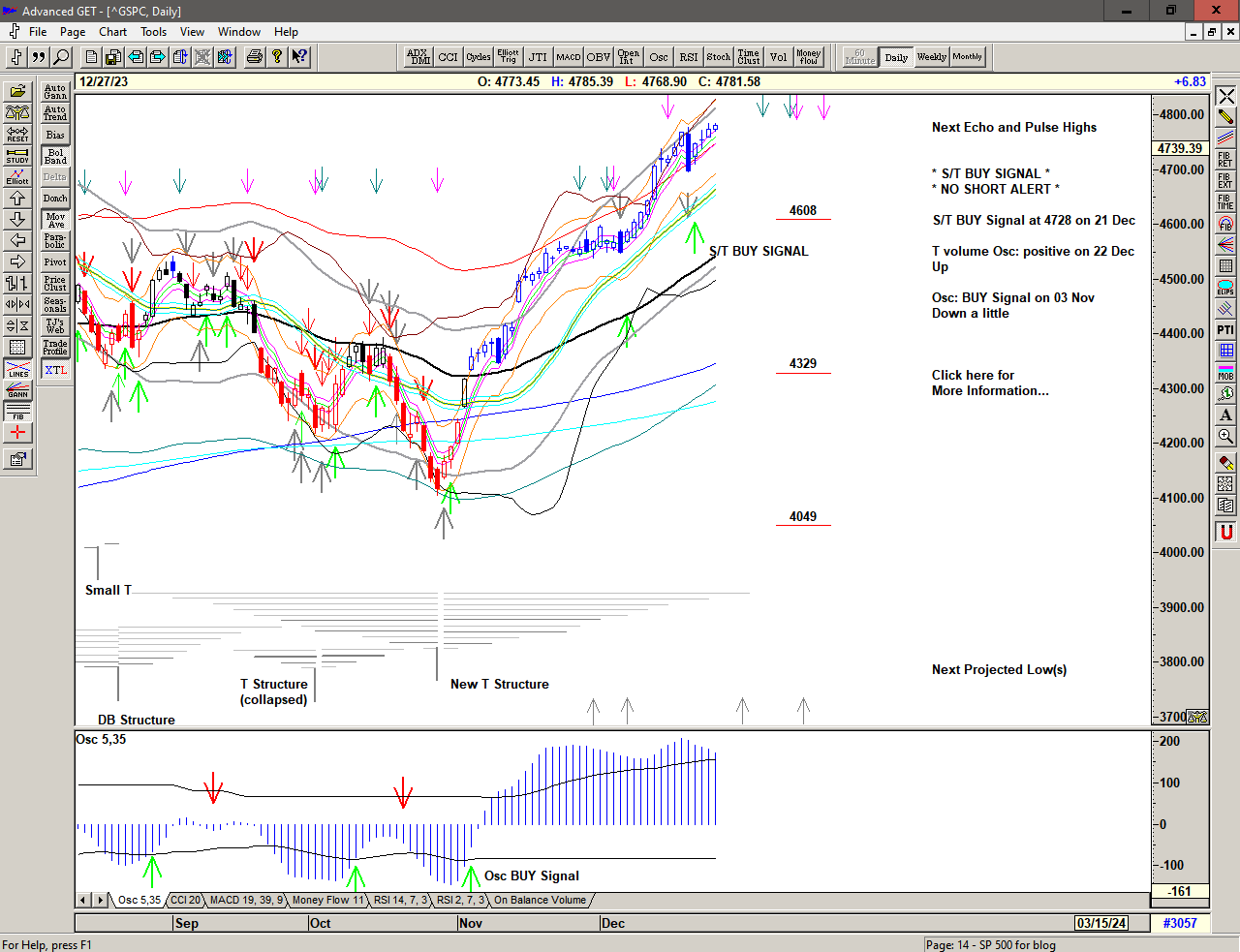Print the chart with printer icon
Screen dimensions: 1240x952
pyautogui.click(x=254, y=57)
